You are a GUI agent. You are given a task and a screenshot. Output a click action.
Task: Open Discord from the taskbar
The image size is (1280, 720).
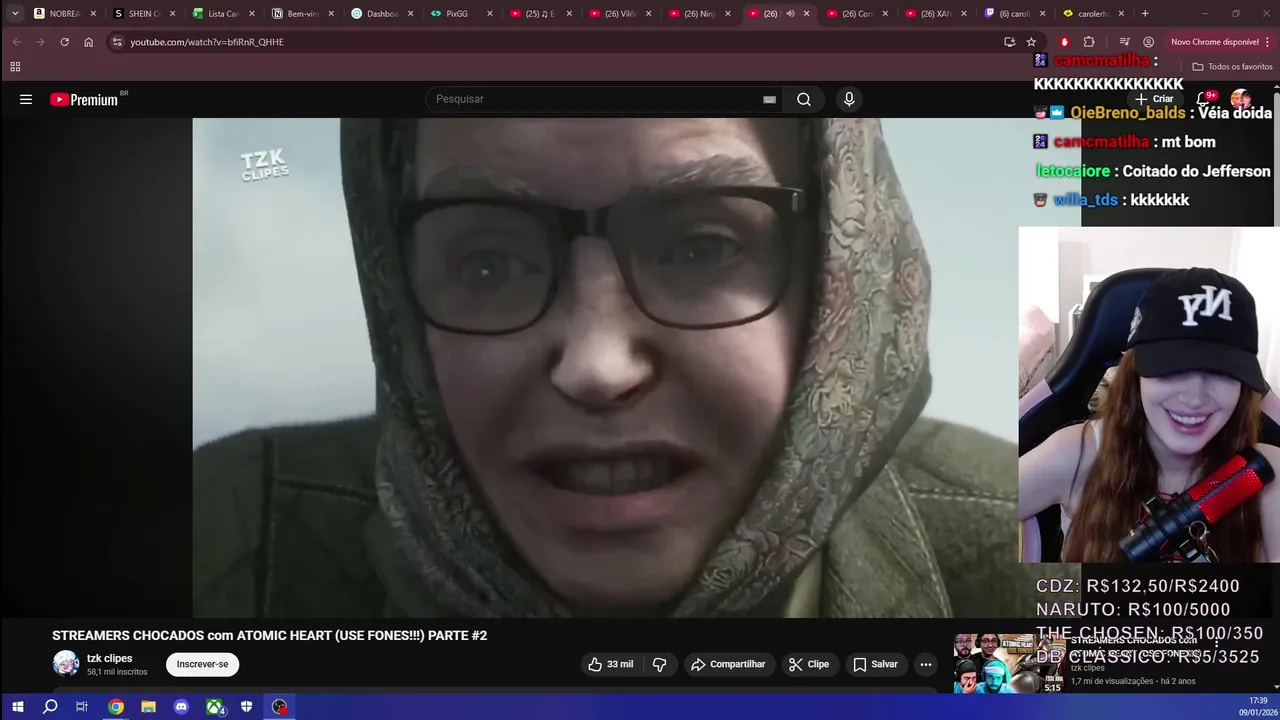[x=181, y=707]
